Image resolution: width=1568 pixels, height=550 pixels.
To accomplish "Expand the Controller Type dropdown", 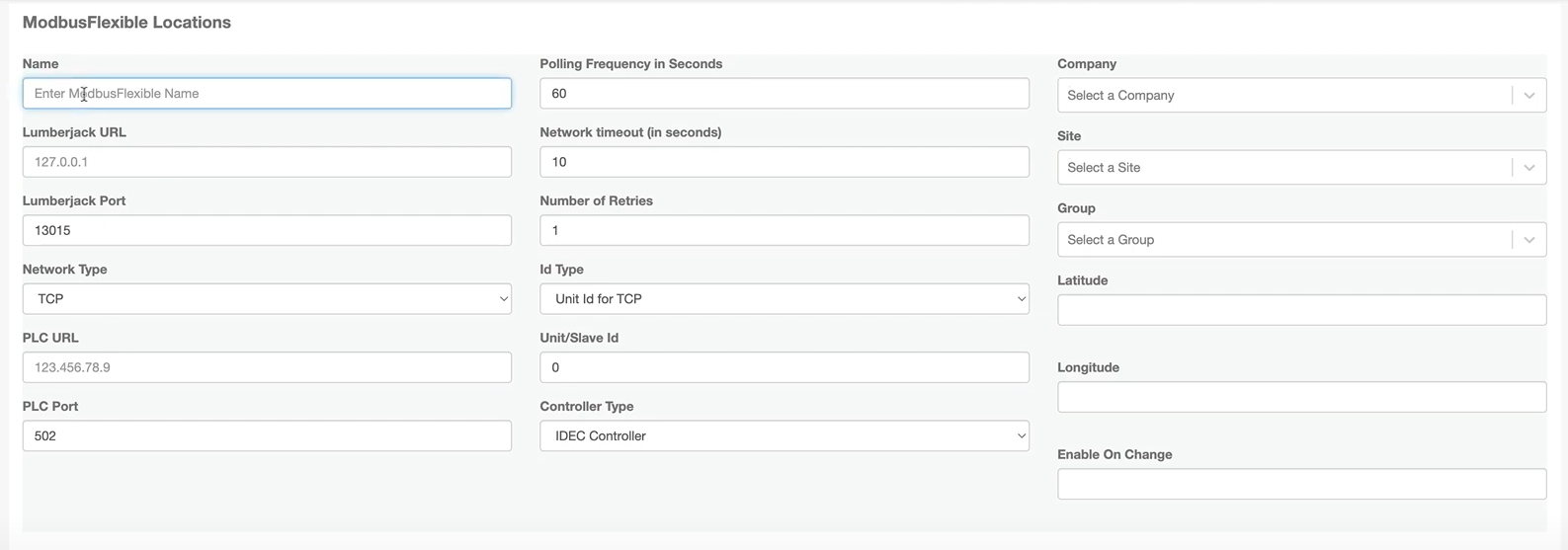I will [784, 435].
